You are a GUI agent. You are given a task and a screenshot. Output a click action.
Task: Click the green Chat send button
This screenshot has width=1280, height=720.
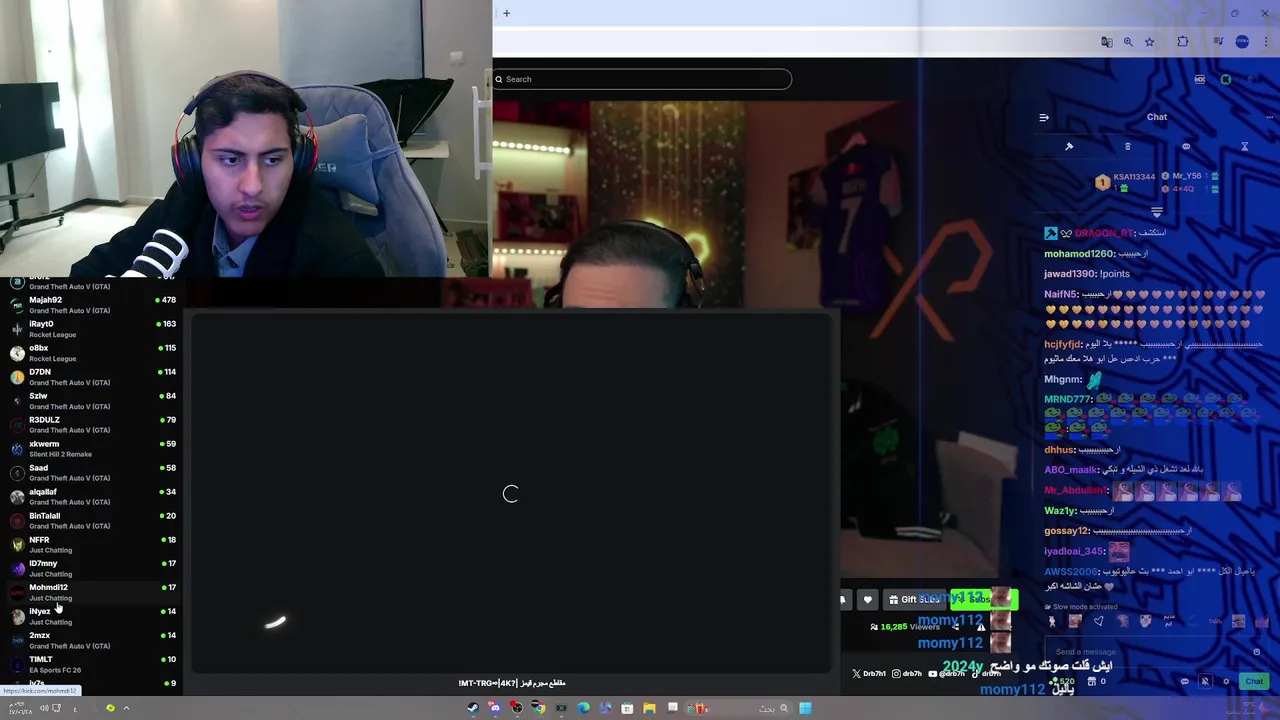pos(1254,681)
